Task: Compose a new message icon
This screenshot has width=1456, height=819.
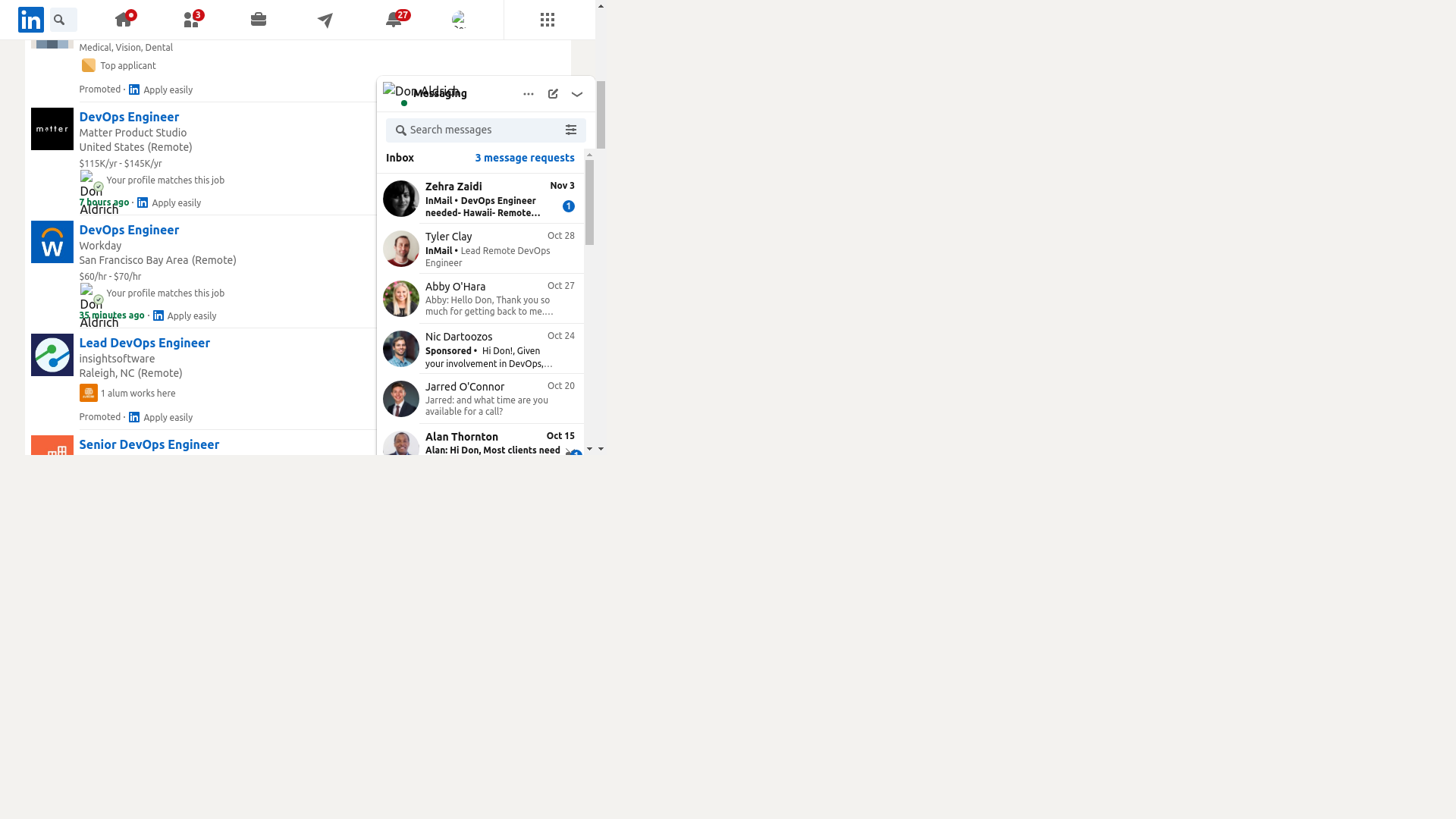Action: coord(553,94)
